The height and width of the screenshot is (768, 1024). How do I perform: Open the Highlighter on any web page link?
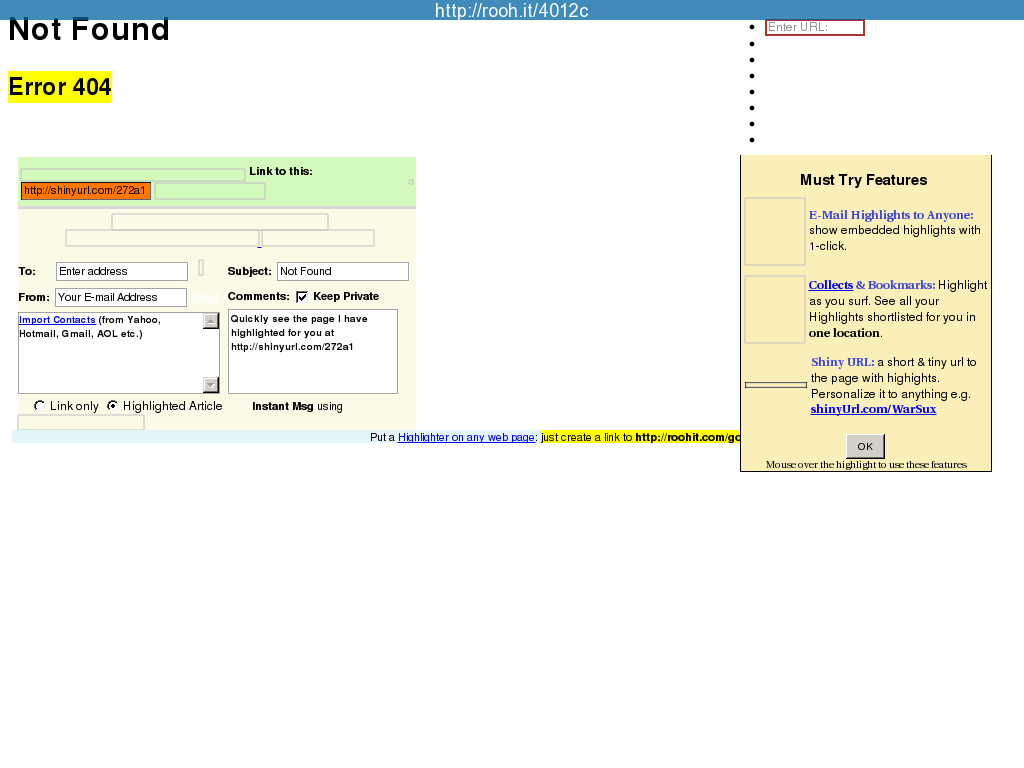466,437
